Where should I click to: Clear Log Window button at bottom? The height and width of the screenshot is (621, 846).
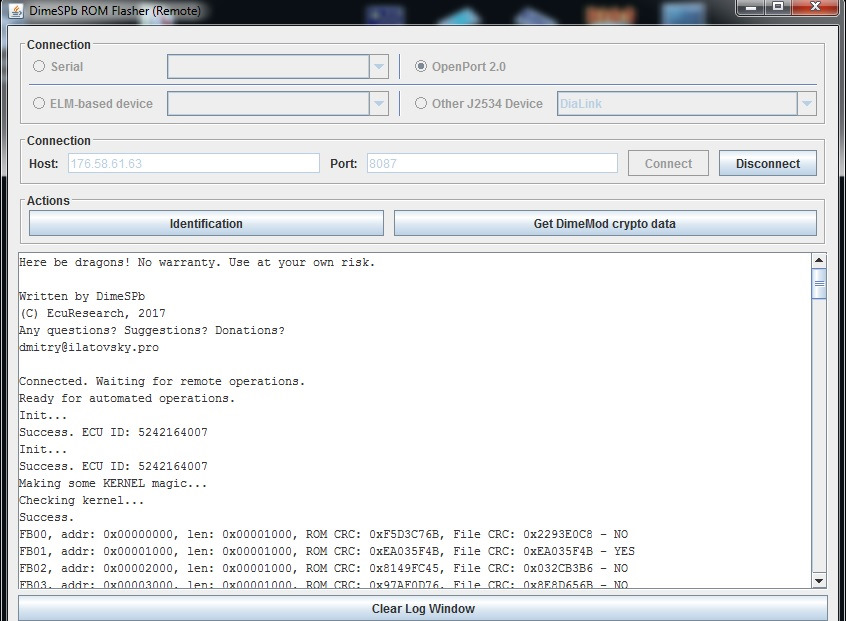423,609
